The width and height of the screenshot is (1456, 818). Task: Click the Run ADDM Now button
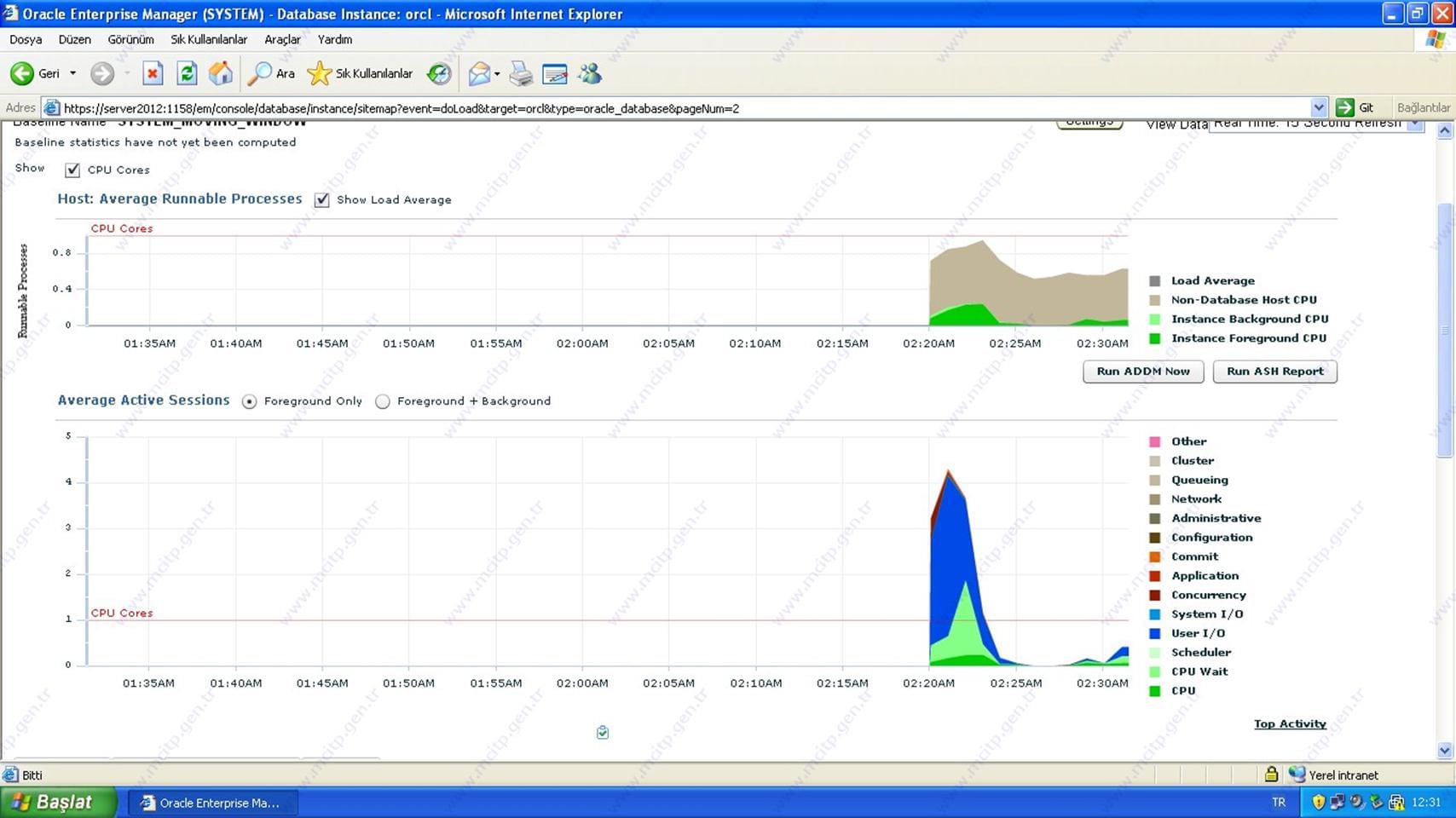coord(1143,372)
